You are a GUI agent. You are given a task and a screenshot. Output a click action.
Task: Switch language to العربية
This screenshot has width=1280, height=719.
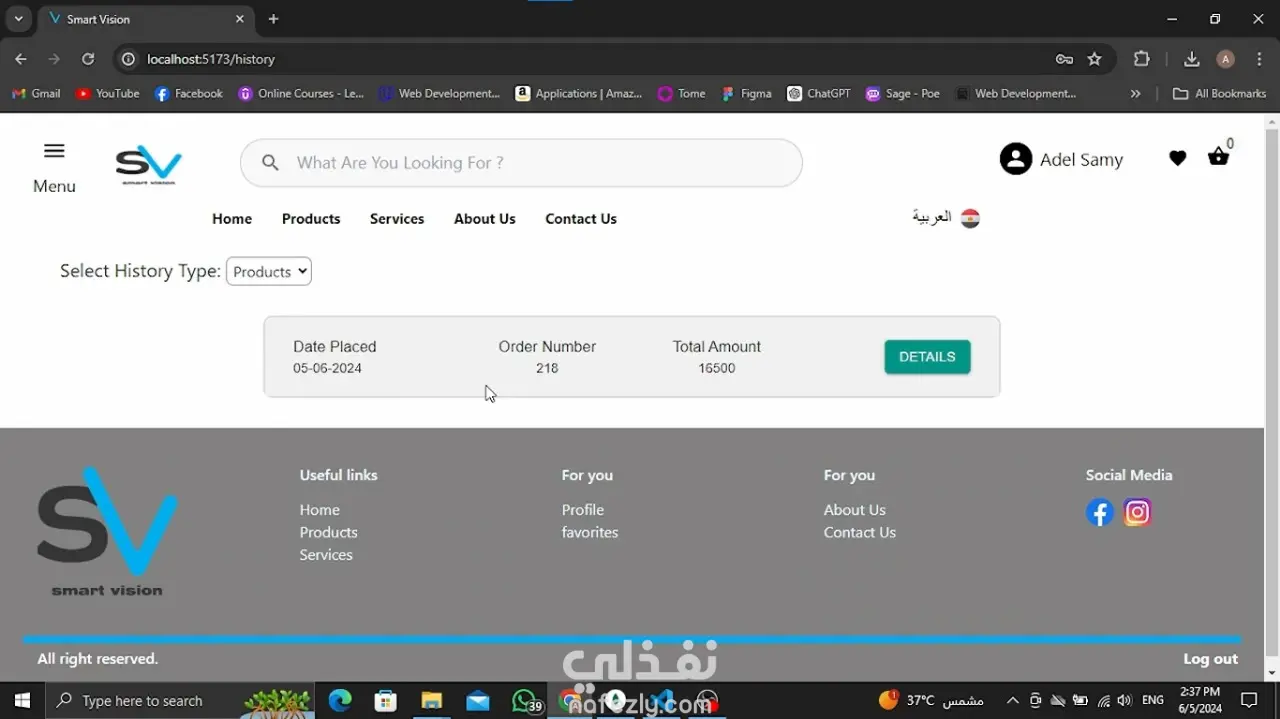tap(932, 217)
